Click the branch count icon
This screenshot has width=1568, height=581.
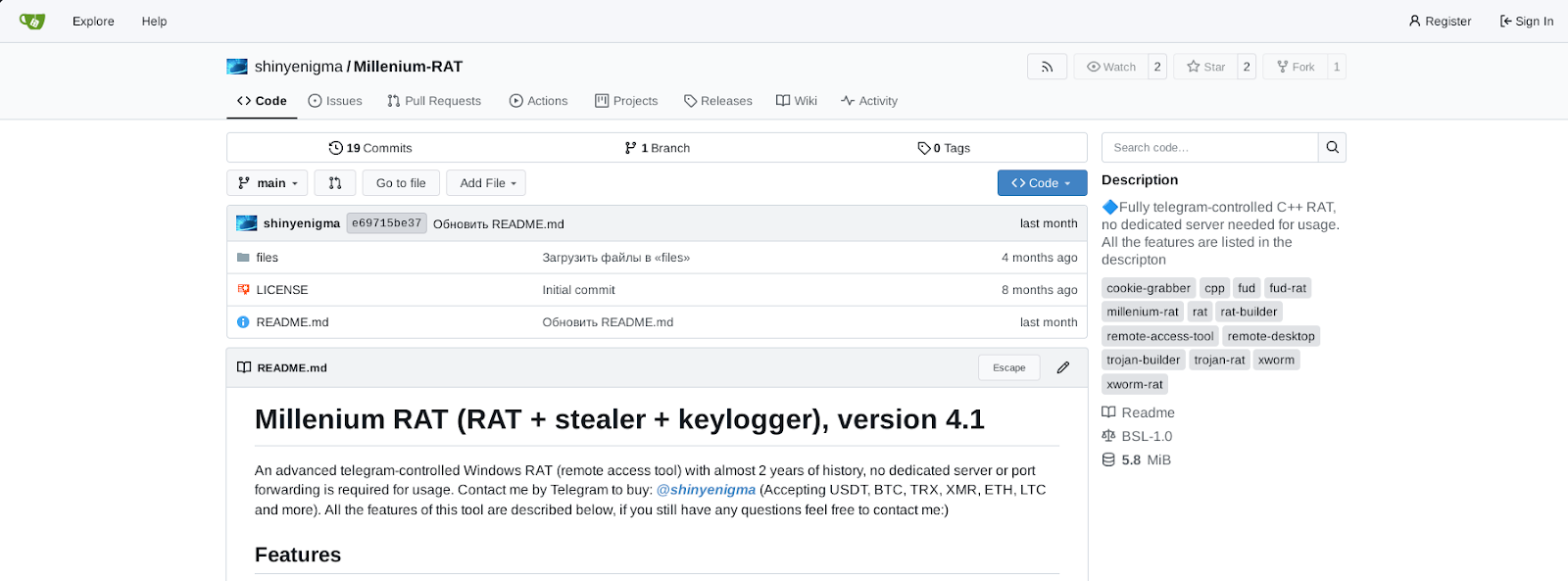(x=630, y=148)
